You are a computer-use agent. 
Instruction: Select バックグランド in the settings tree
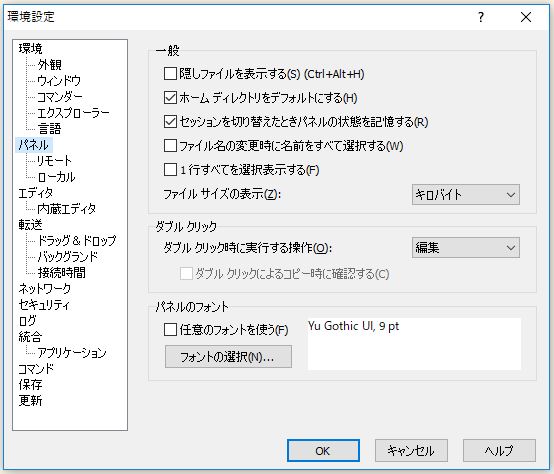pos(67,256)
